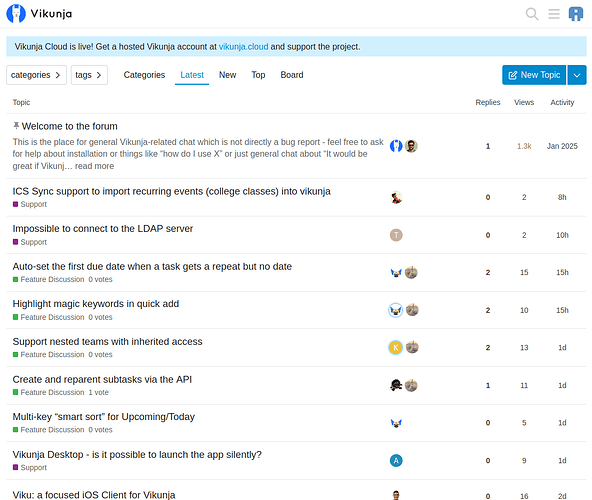Switch to the Board tab

(x=292, y=75)
